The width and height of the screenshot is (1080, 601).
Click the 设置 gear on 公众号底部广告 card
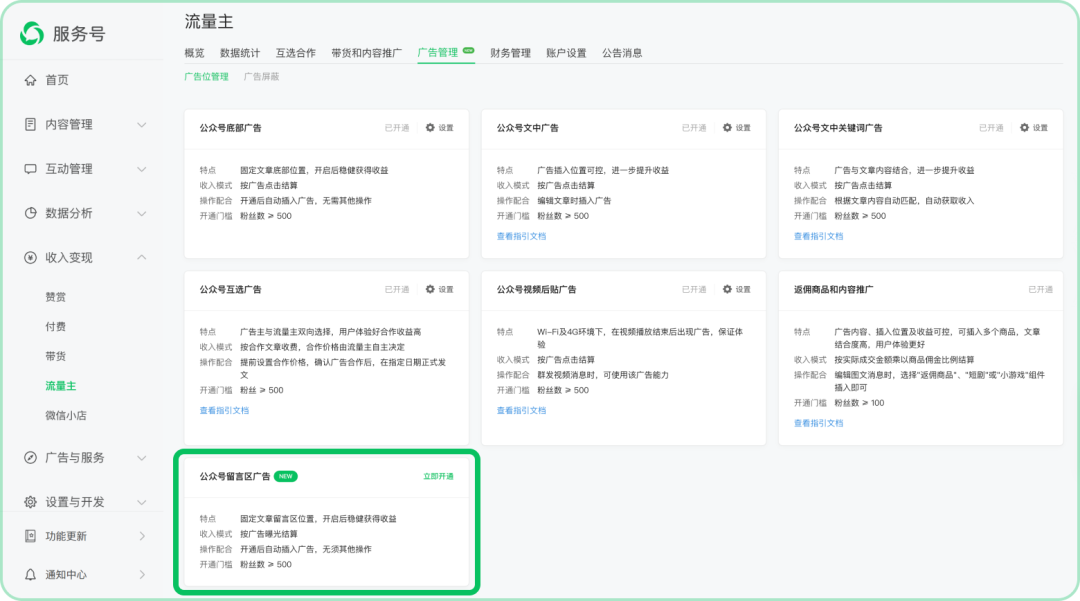click(x=430, y=128)
